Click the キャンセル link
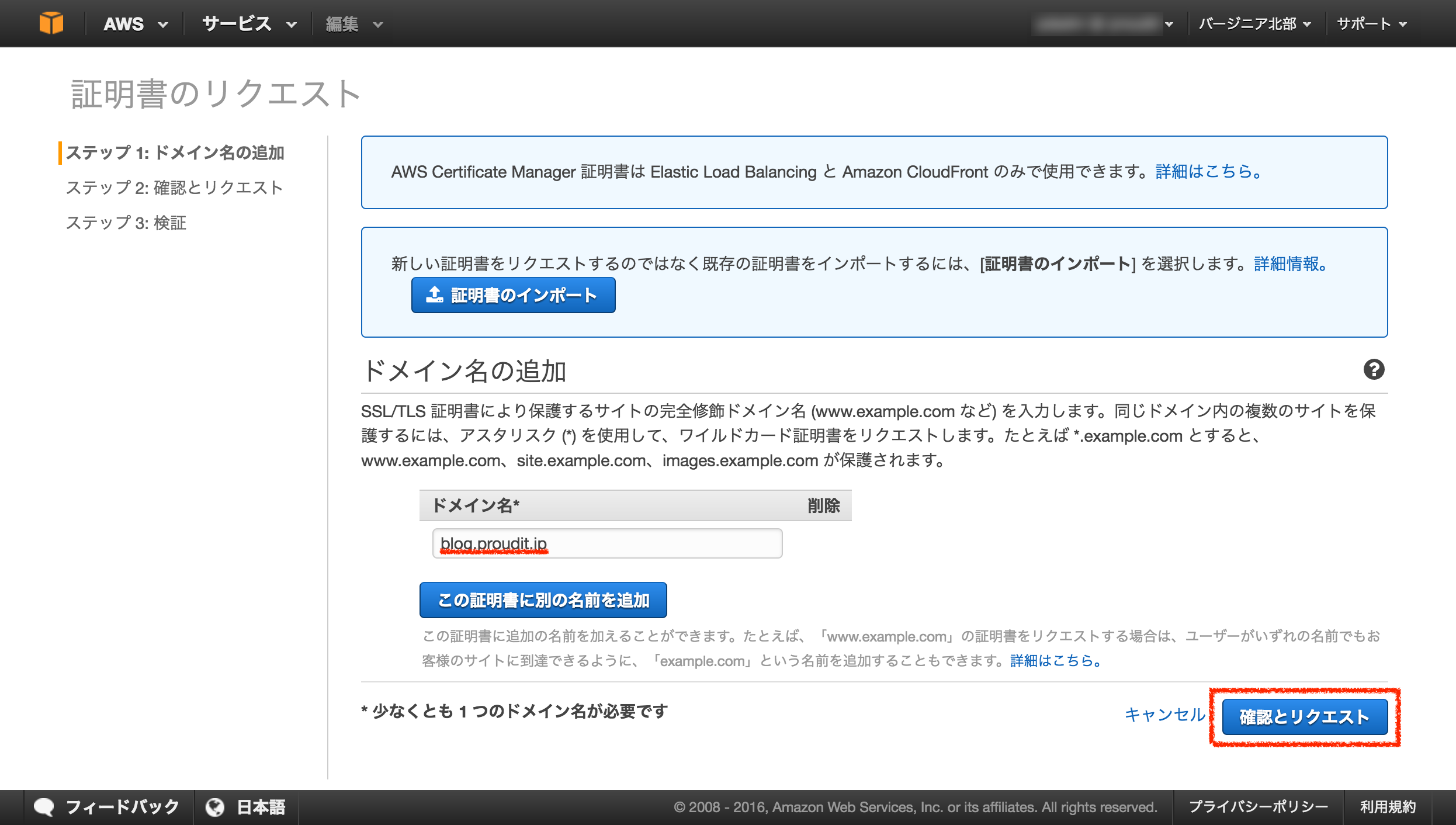 1164,715
